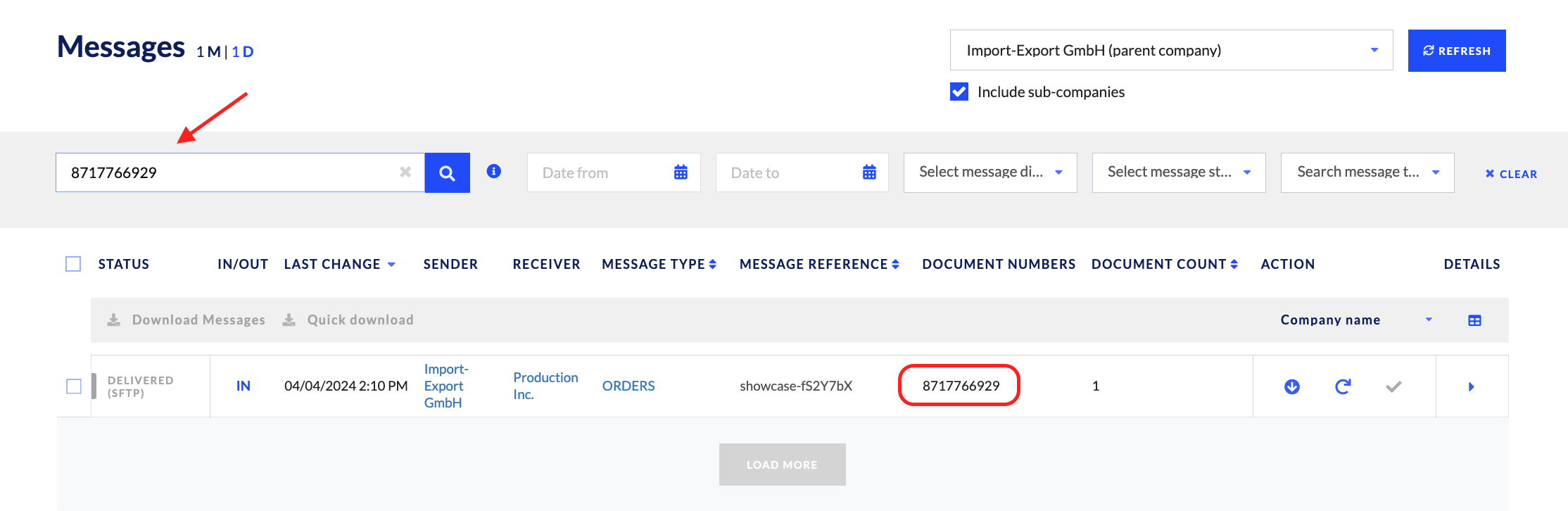
Task: Open the Import-Export GmbH sender link
Action: click(446, 386)
